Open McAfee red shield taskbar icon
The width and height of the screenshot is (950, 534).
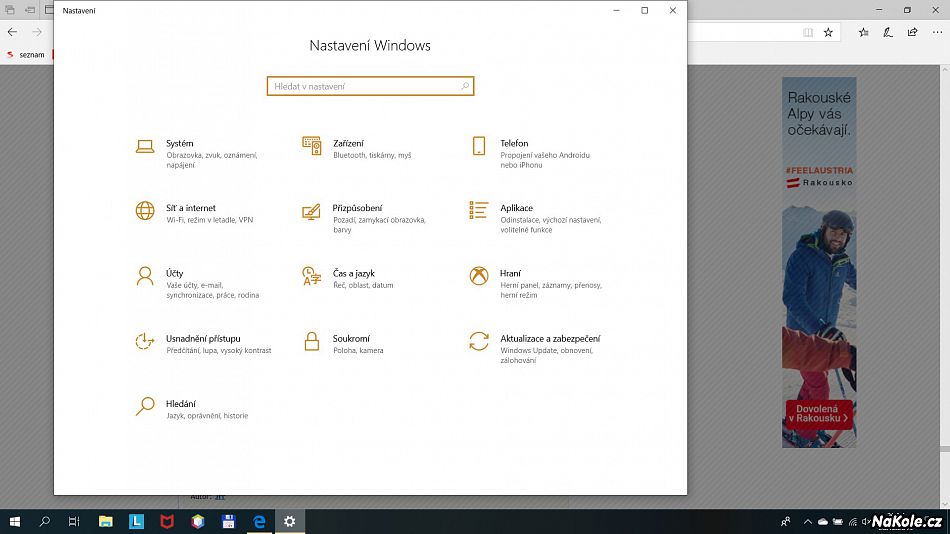point(167,521)
